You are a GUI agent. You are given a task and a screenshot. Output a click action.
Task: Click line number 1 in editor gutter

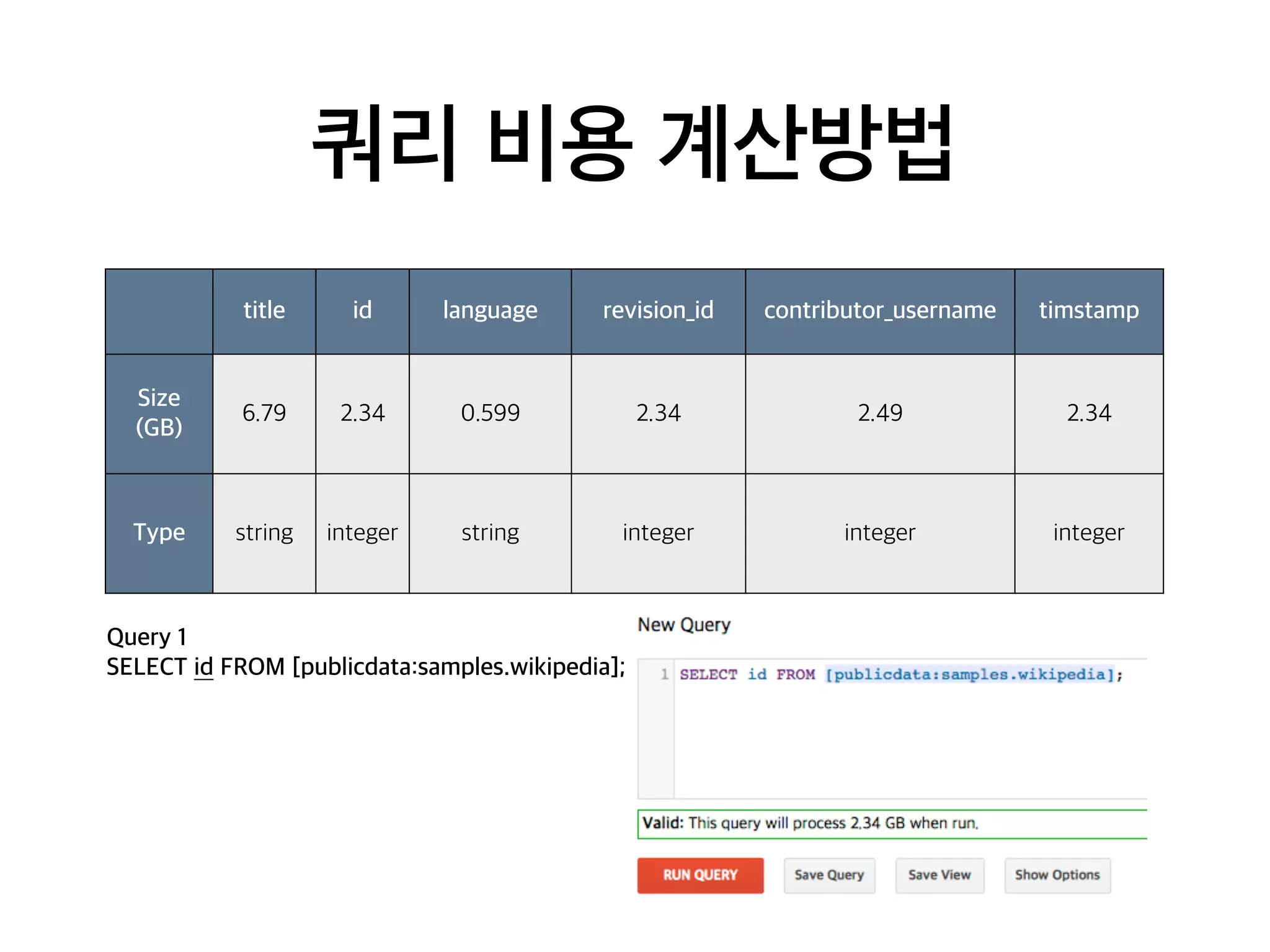[x=664, y=674]
